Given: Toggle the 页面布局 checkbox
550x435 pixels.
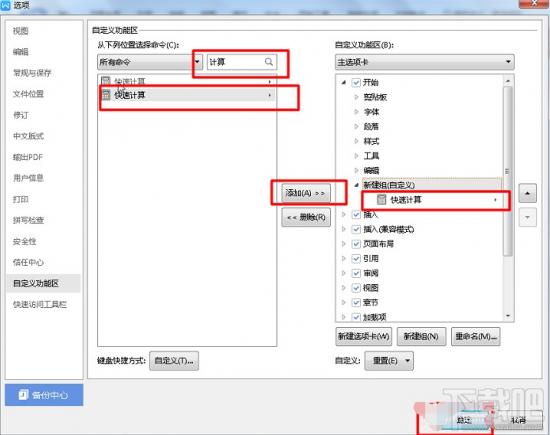Looking at the screenshot, I should point(356,244).
